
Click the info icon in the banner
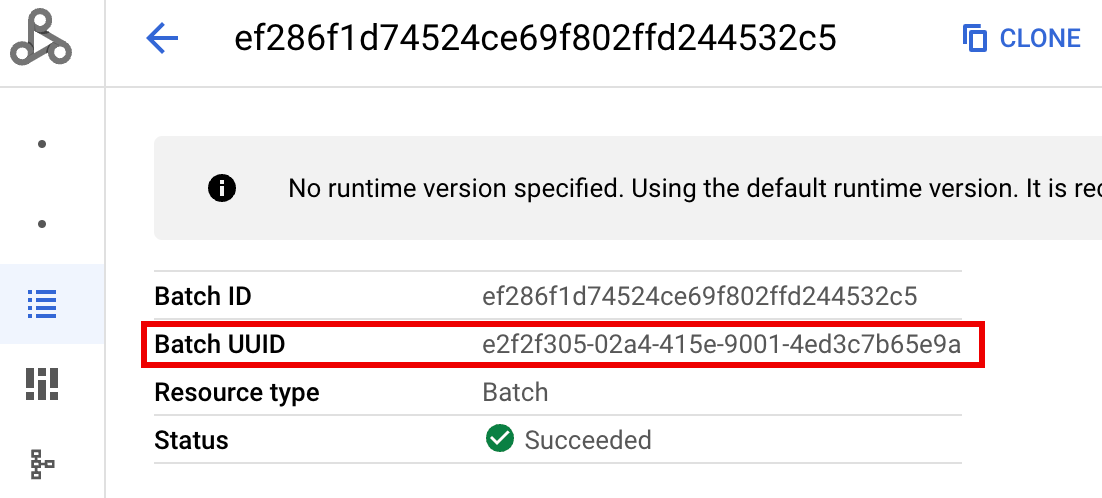coord(222,188)
